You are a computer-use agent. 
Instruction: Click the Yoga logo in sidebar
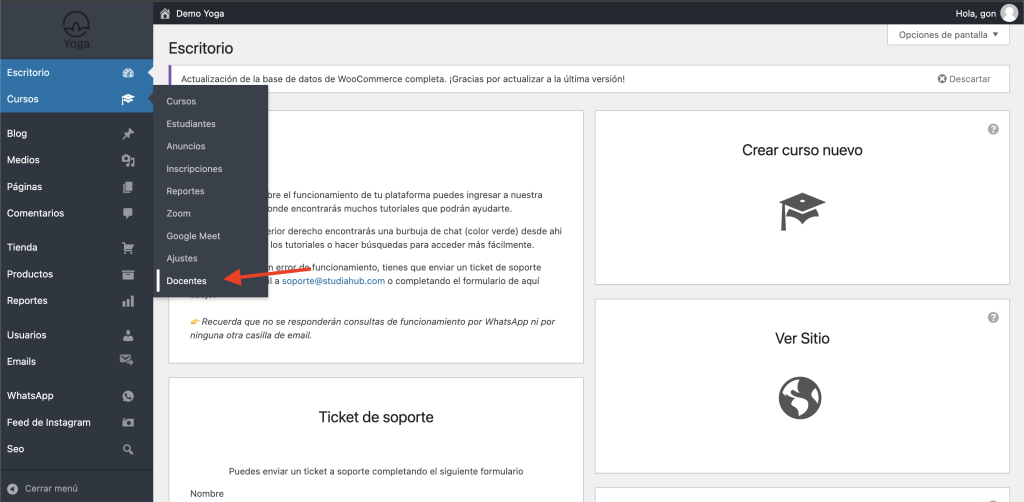[76, 31]
